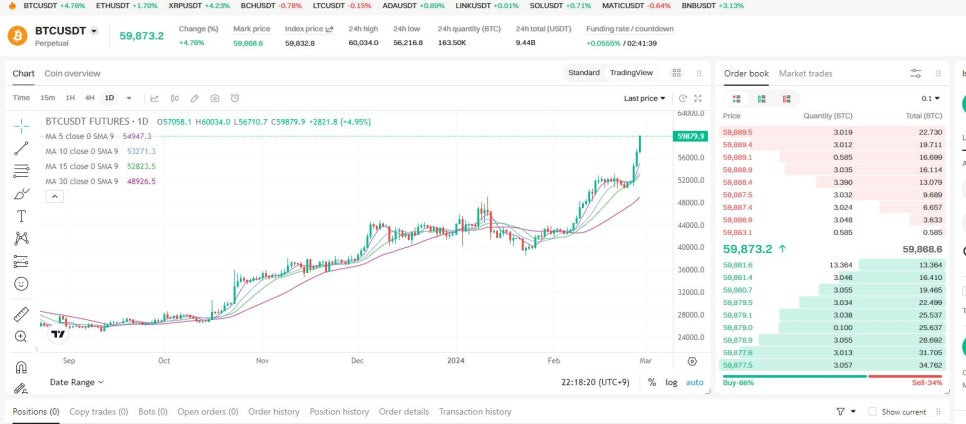The height and width of the screenshot is (424, 966).
Task: Click the funding rate / countdown label
Action: (630, 29)
